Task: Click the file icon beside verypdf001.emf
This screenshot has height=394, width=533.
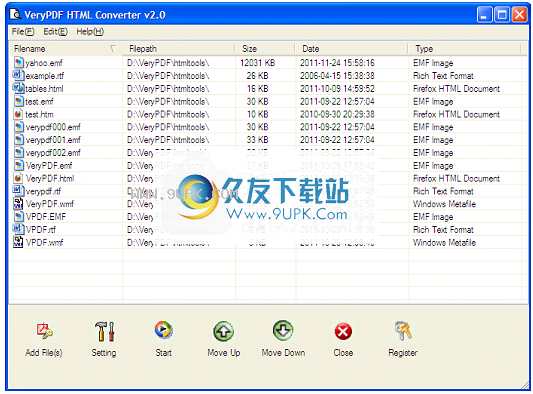Action: tap(18, 139)
